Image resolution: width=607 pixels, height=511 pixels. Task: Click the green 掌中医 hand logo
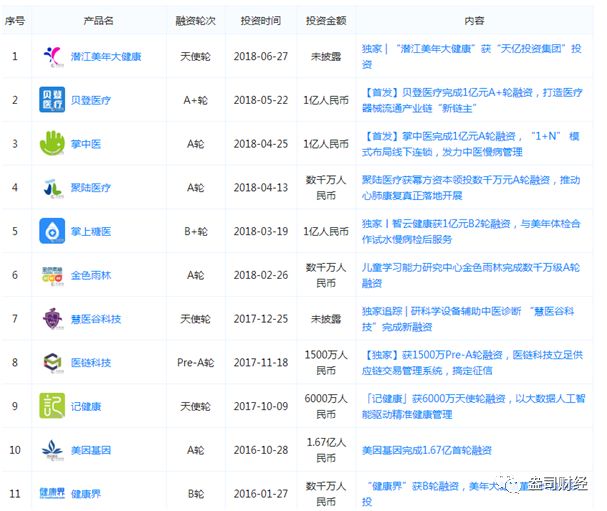point(53,144)
